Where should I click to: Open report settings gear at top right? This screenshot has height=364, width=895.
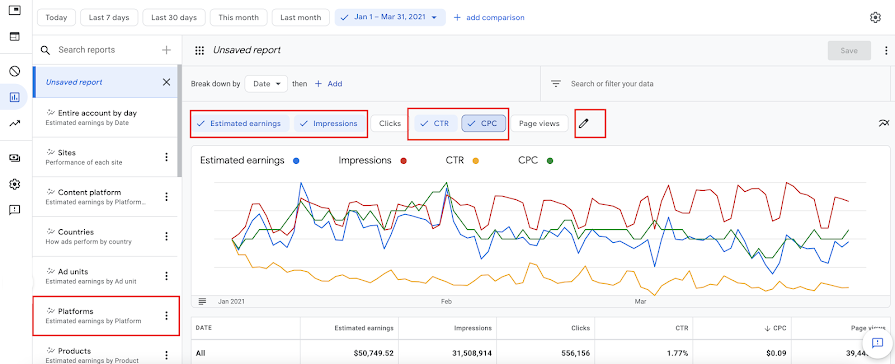[x=875, y=18]
